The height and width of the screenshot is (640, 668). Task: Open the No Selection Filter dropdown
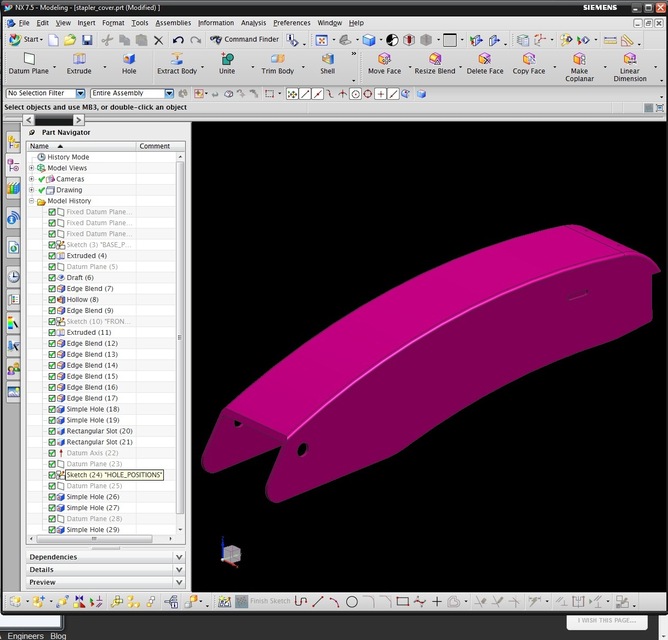(80, 93)
